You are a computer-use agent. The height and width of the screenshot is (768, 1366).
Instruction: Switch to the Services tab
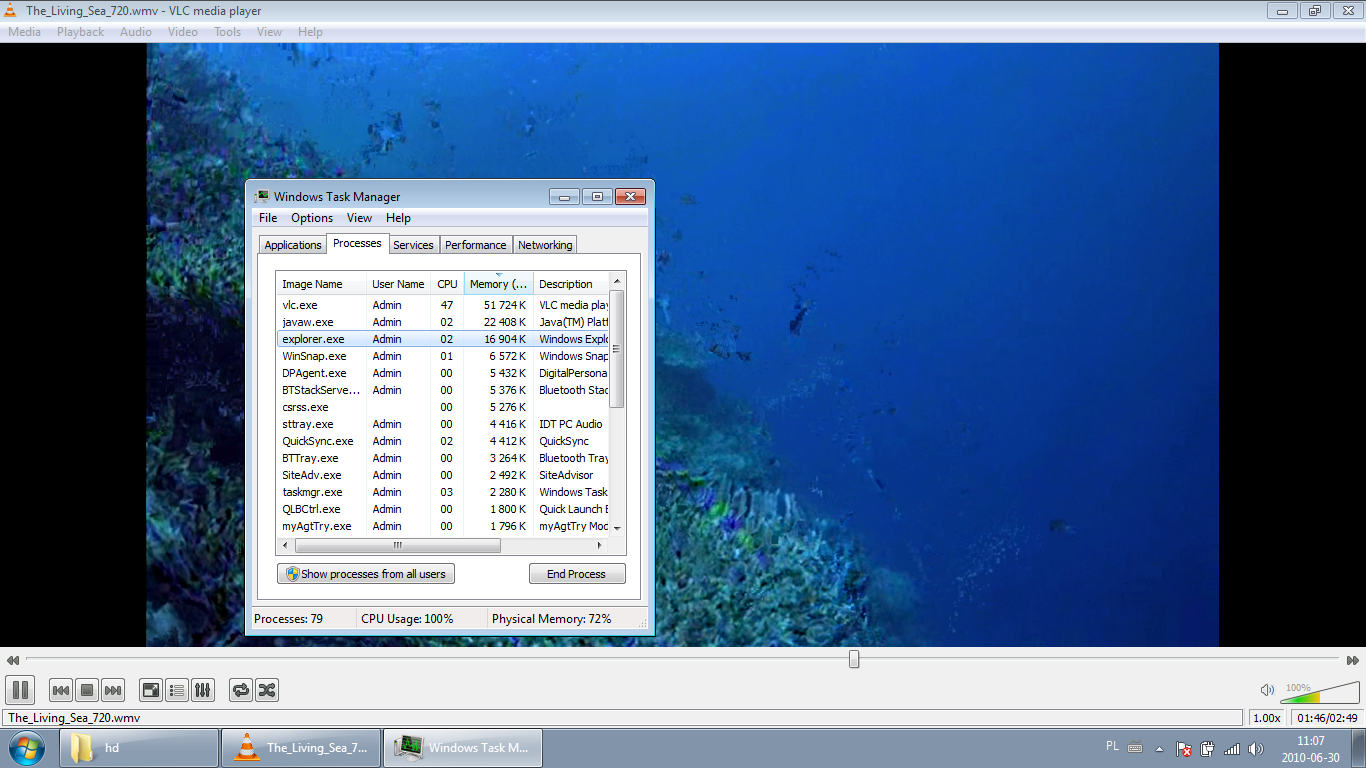413,245
